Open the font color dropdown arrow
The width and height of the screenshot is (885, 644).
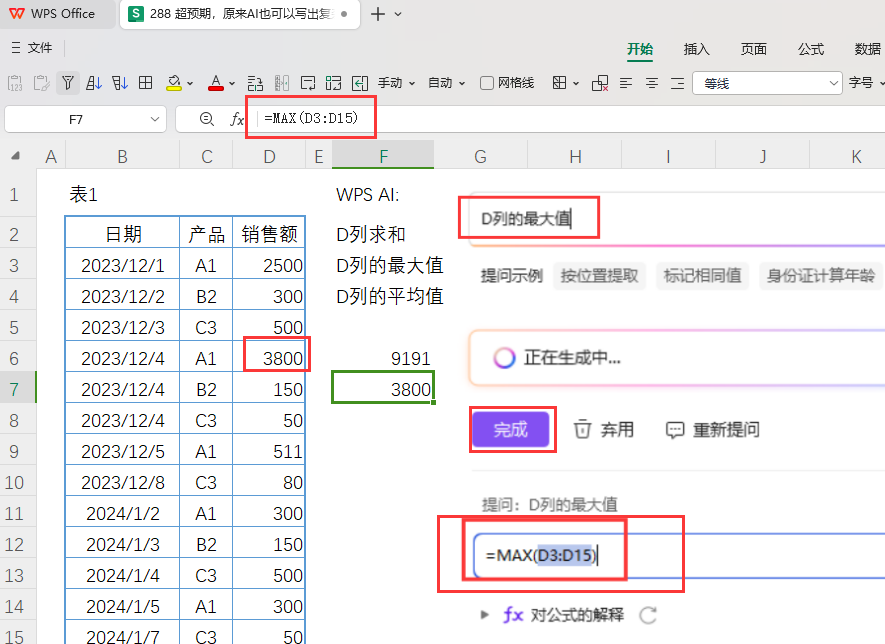click(232, 84)
